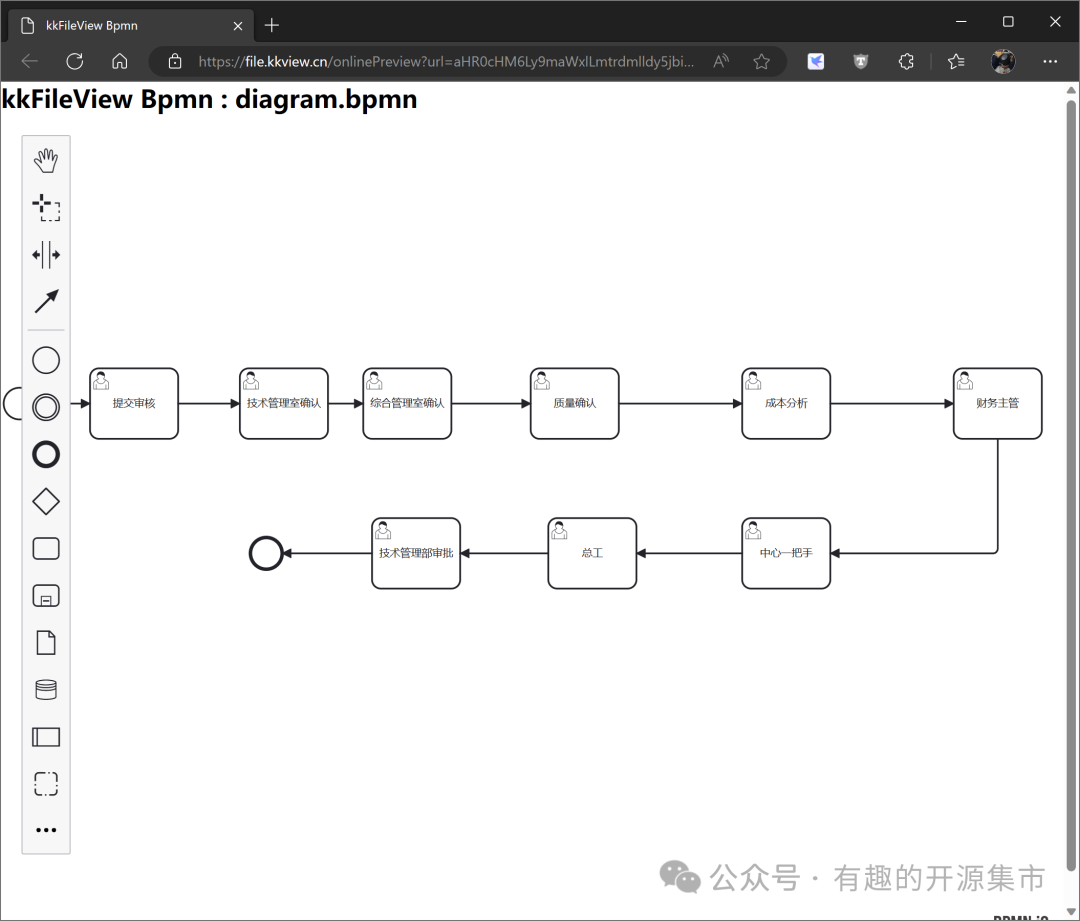Create a data store reference from the palette
The height and width of the screenshot is (921, 1080).
pyautogui.click(x=46, y=690)
